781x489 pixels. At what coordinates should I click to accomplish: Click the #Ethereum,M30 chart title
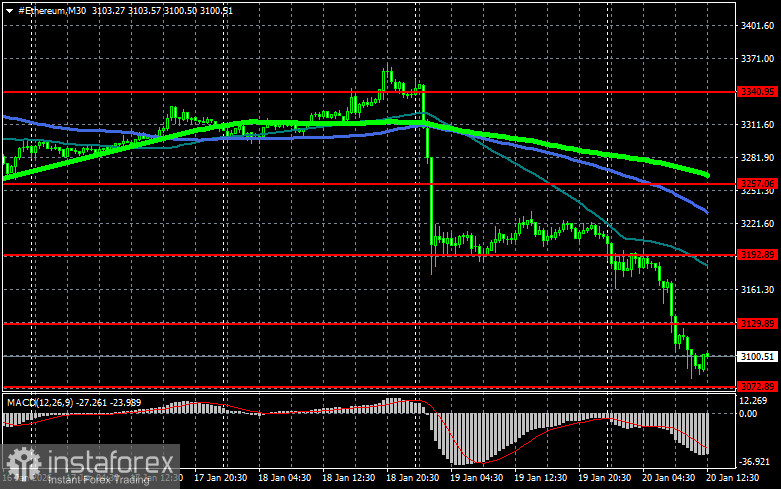[52, 10]
